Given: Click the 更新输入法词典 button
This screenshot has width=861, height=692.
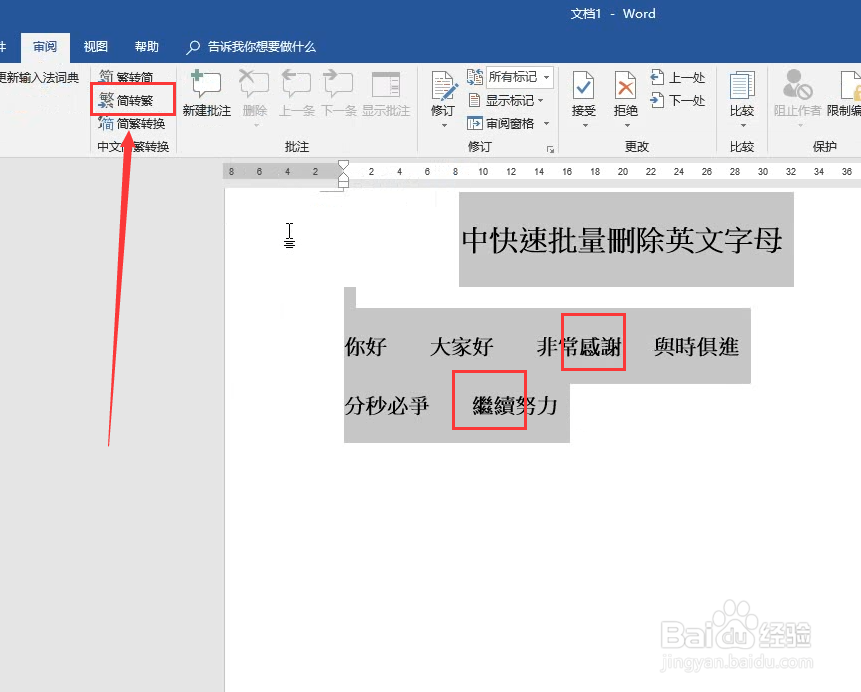Looking at the screenshot, I should (x=38, y=78).
